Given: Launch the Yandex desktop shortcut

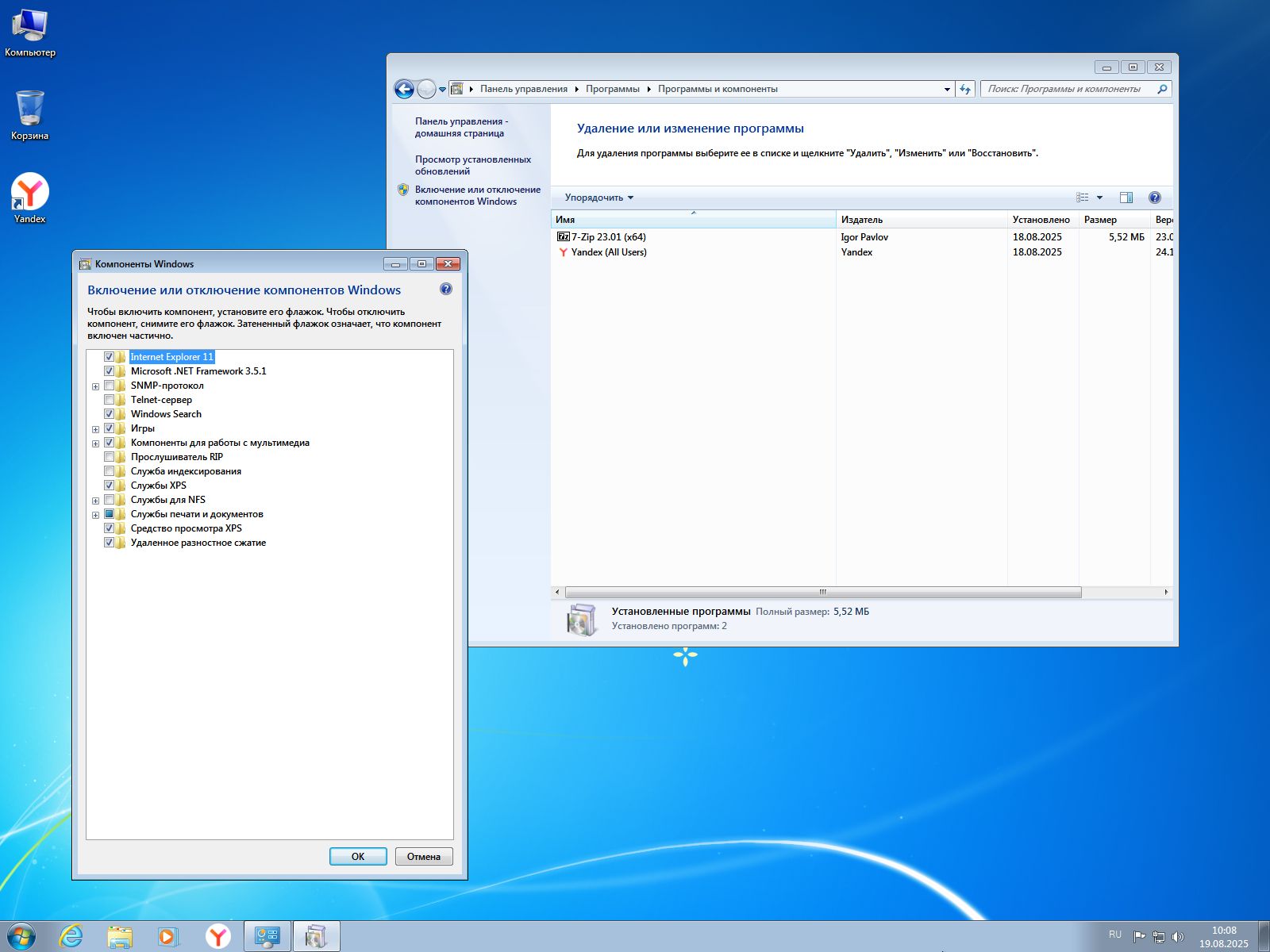Looking at the screenshot, I should pyautogui.click(x=29, y=198).
